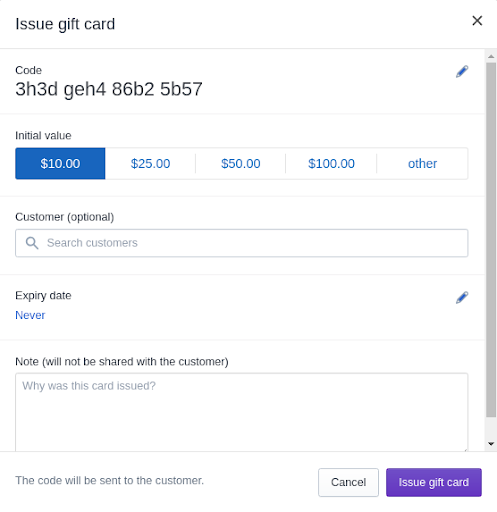Image resolution: width=497 pixels, height=512 pixels.
Task: Close the Issue gift card dialog
Action: (x=477, y=21)
